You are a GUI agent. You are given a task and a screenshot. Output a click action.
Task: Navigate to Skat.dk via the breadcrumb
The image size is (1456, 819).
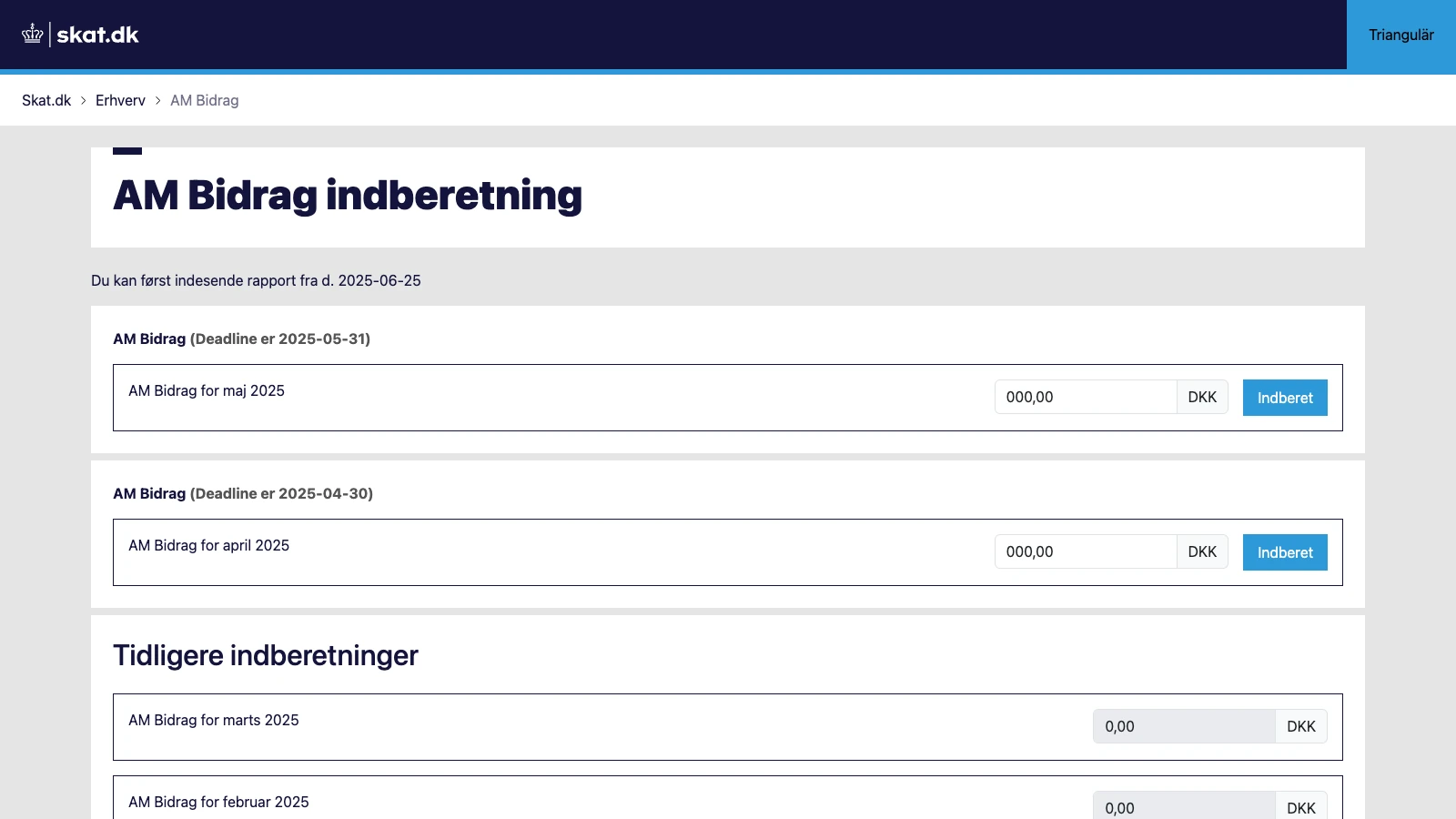click(x=45, y=100)
